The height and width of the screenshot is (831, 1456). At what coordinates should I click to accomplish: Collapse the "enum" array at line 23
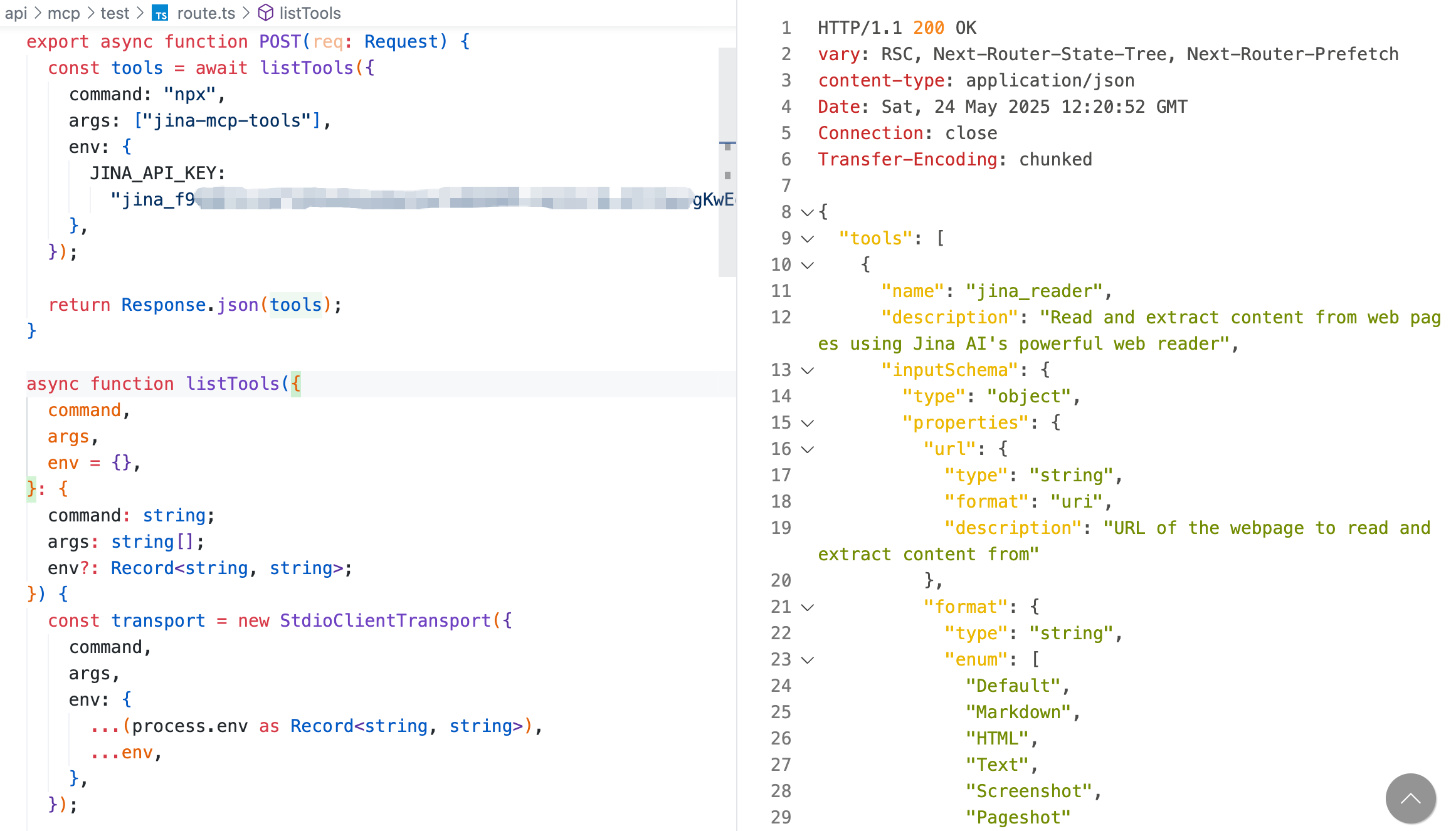[x=808, y=660]
